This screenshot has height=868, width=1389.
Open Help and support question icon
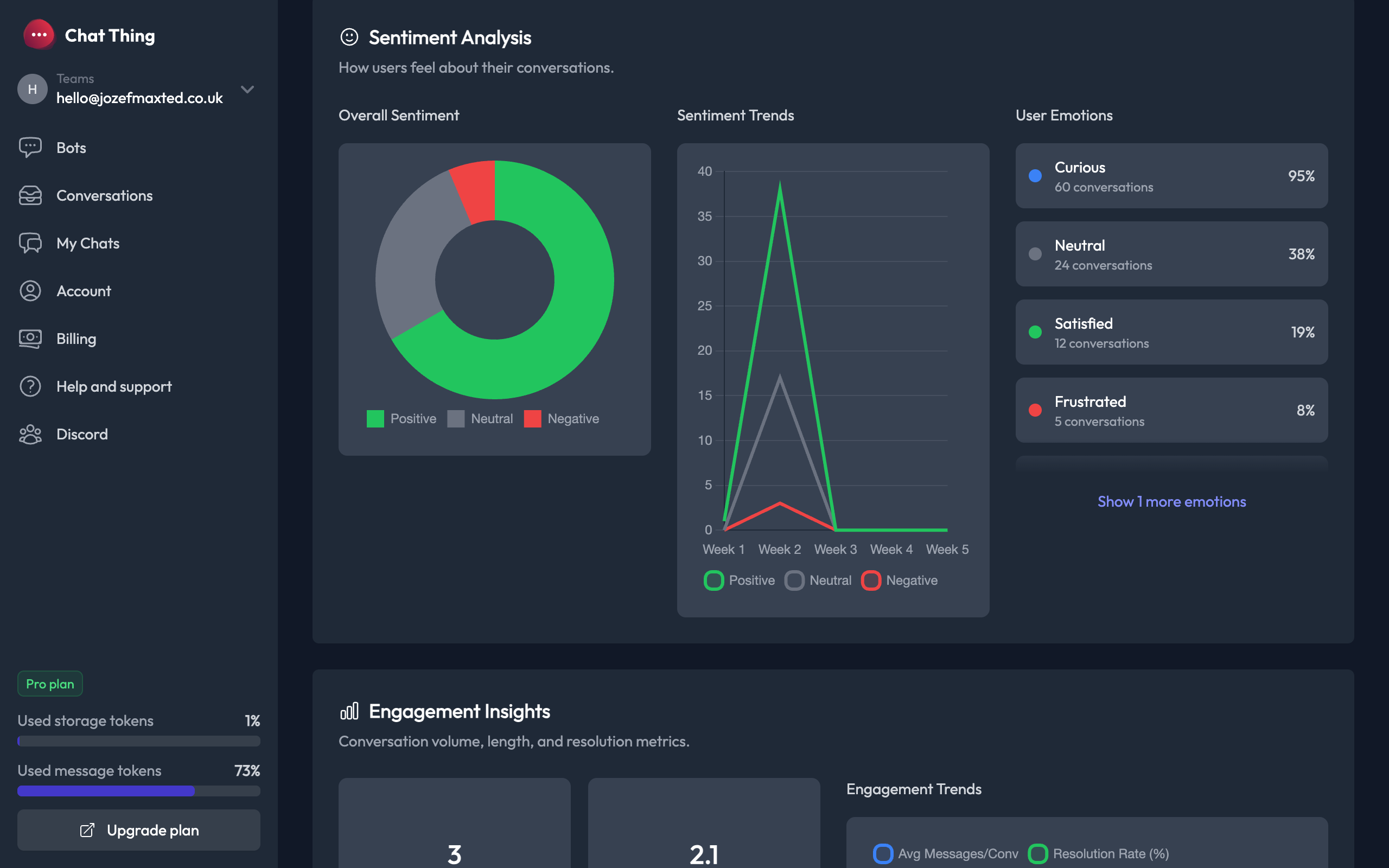(30, 386)
